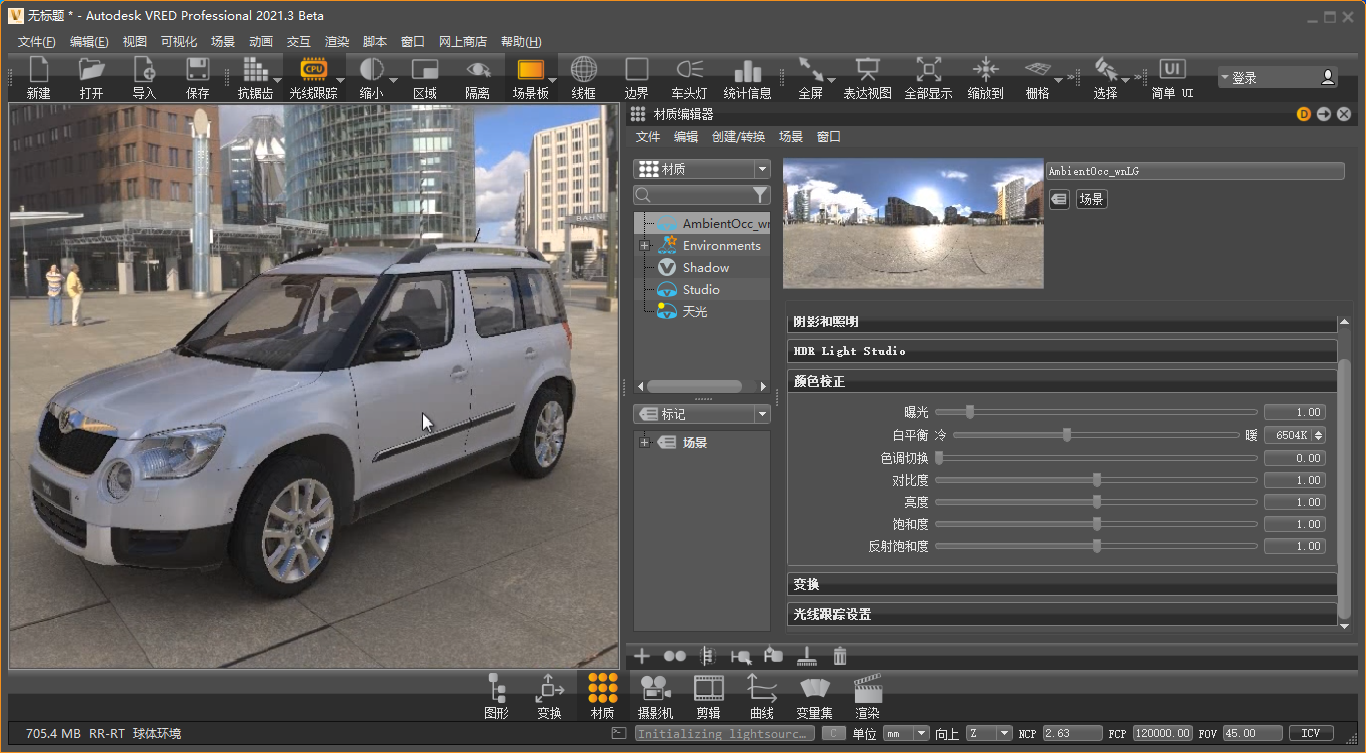Click the ICV button in status bar
Screen dimensions: 1366x753
tap(1311, 734)
